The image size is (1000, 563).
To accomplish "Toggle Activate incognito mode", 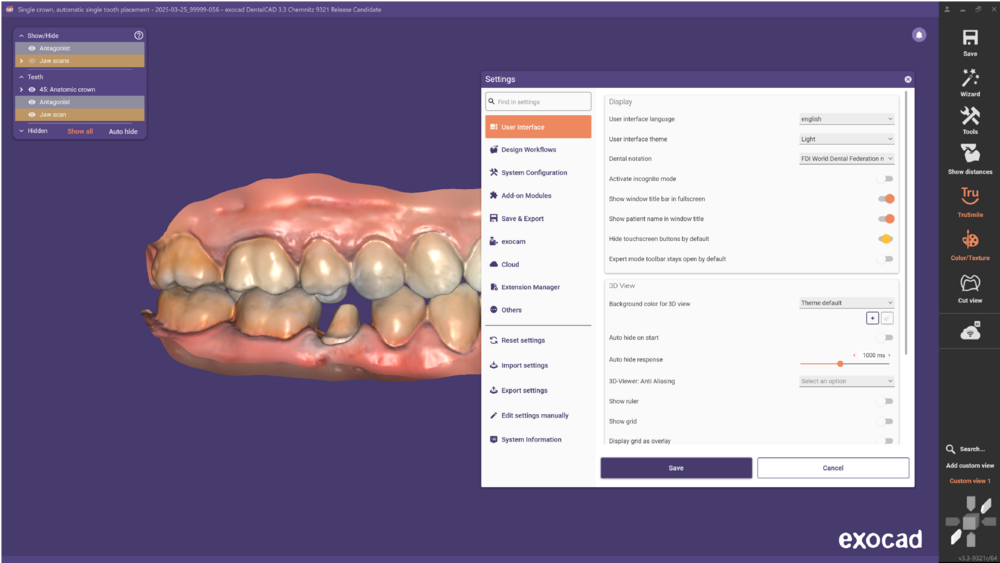I will [885, 179].
